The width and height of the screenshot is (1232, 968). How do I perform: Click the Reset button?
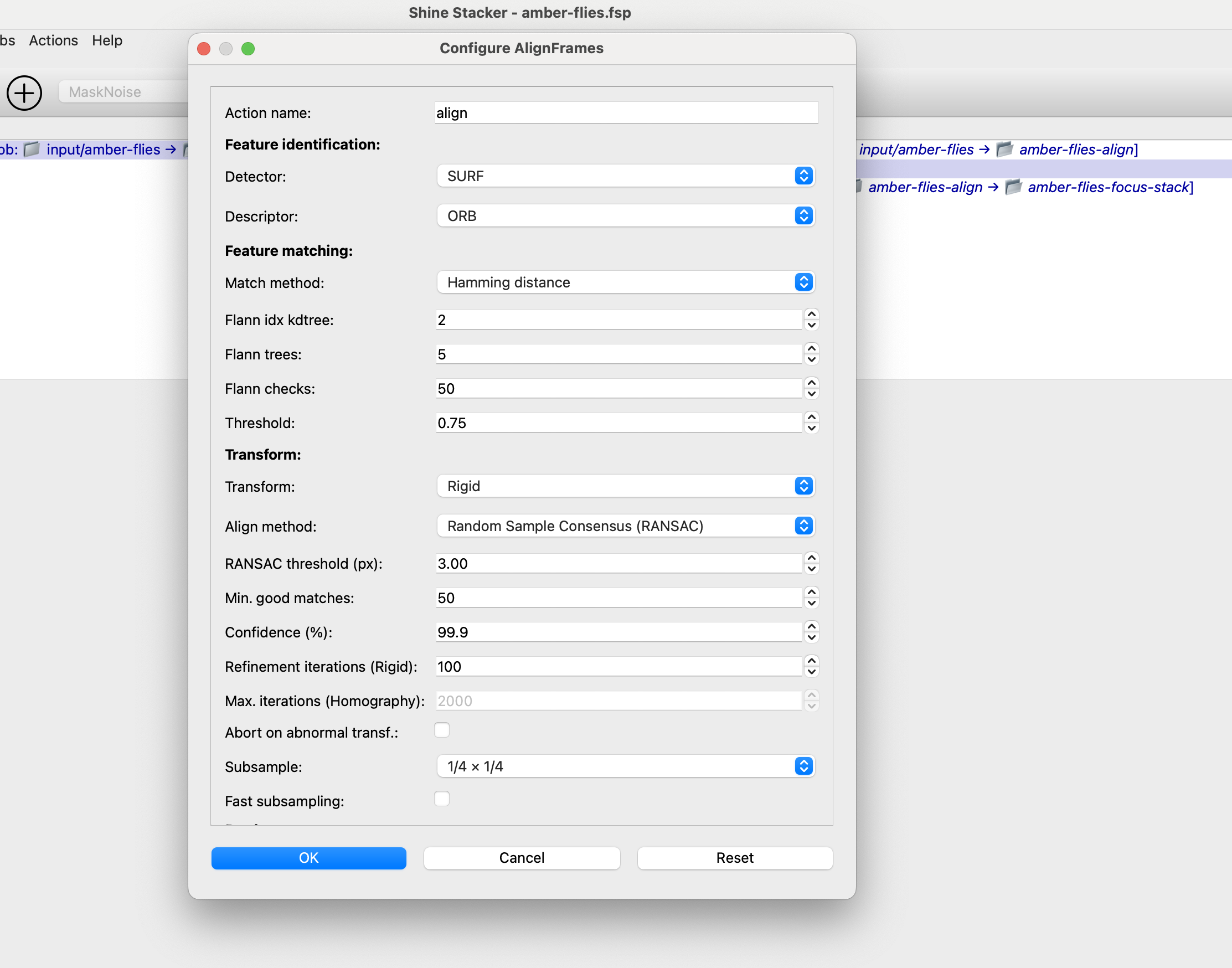pos(734,857)
